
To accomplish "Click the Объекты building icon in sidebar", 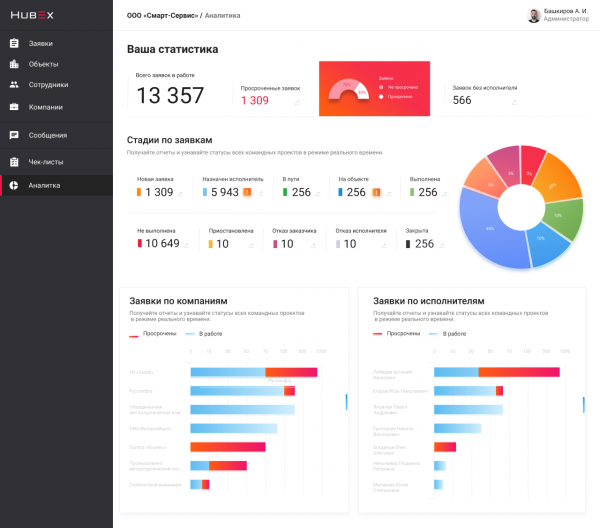I will click(x=14, y=64).
